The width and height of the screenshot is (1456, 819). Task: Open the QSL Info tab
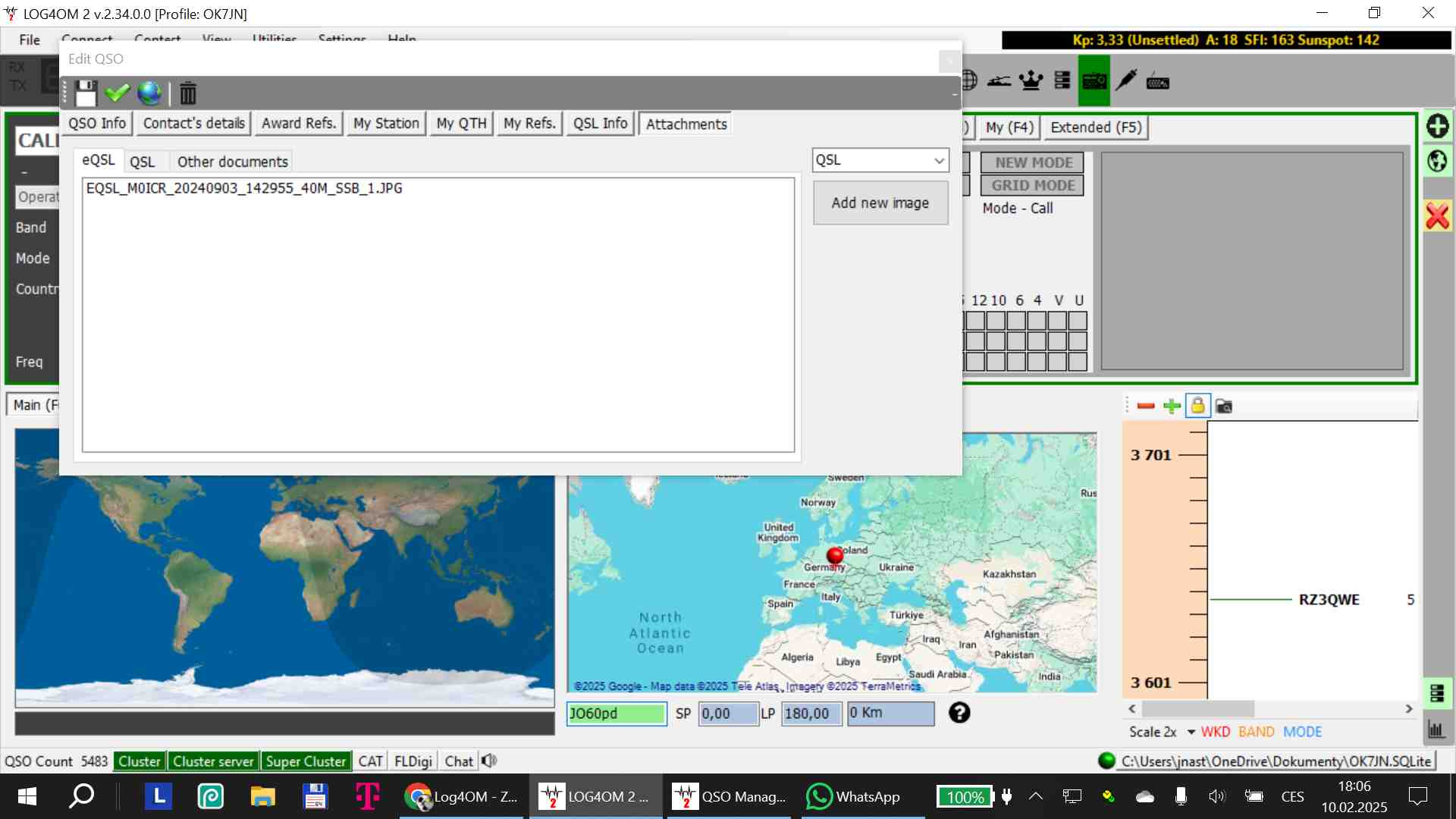coord(600,124)
